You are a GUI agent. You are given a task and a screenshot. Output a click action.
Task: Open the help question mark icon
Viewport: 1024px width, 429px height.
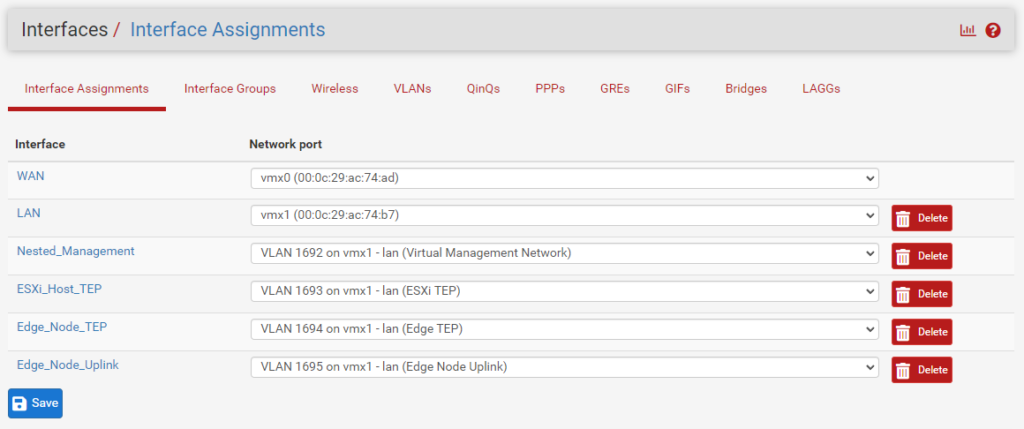click(993, 30)
